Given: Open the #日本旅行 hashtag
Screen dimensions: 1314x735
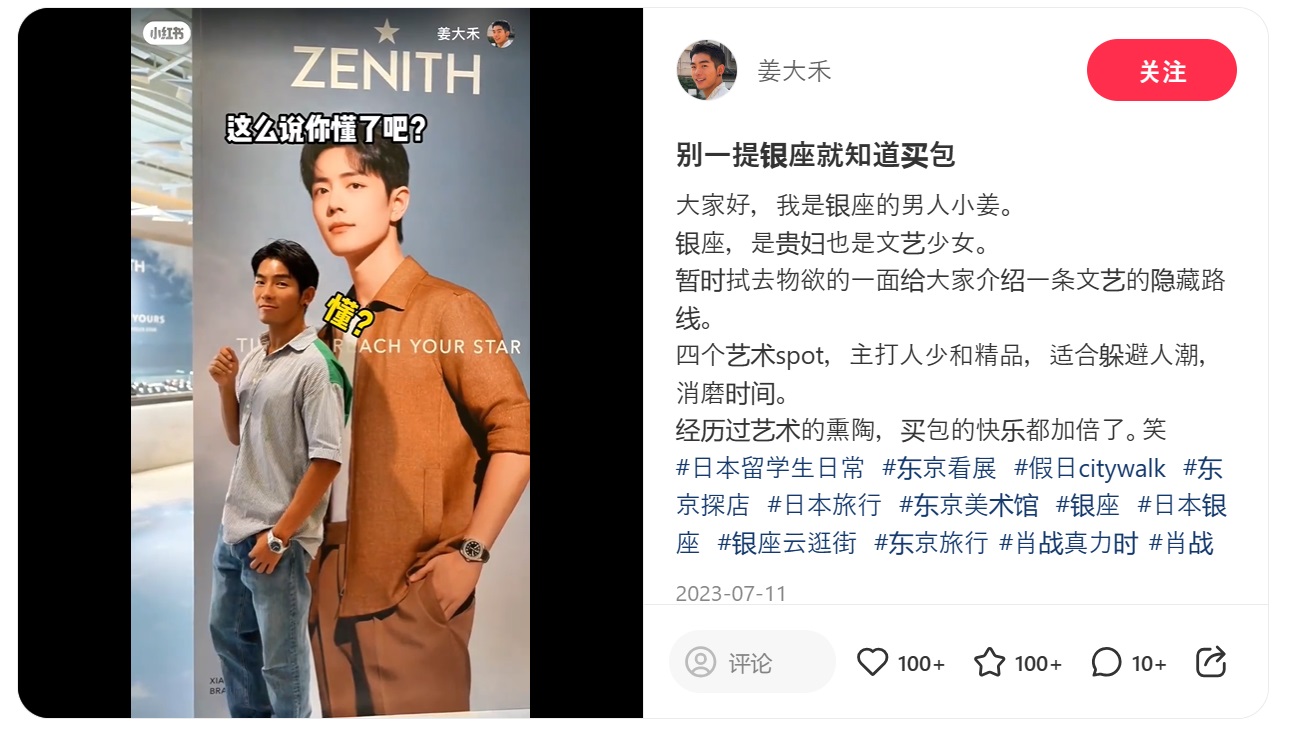Looking at the screenshot, I should click(825, 505).
